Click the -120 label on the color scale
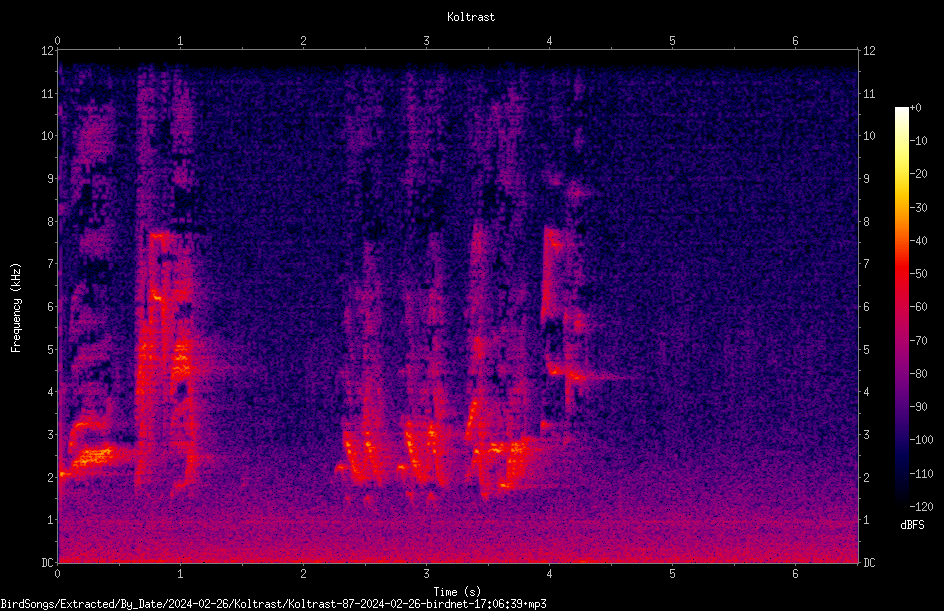Viewport: 944px width, 611px height. [x=921, y=506]
